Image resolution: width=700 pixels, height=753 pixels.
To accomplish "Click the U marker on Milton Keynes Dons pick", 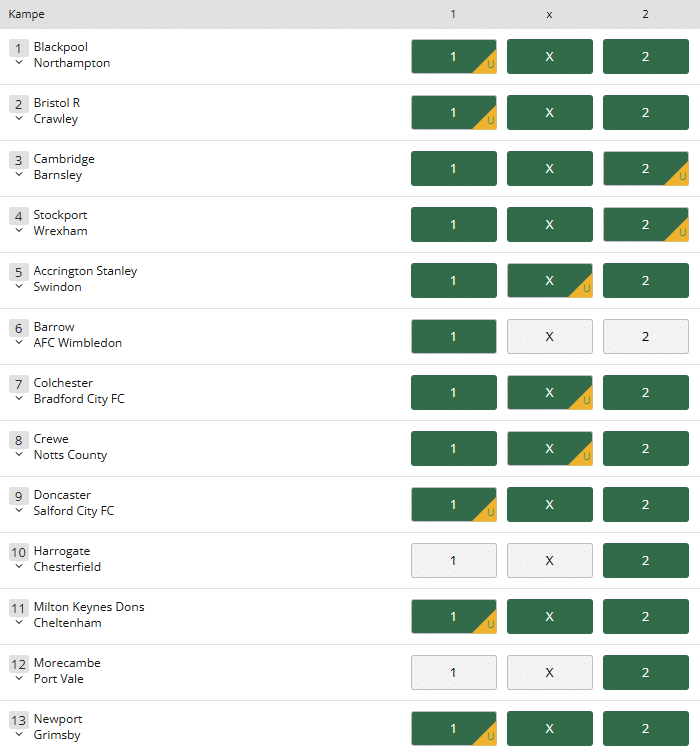I will [x=488, y=623].
